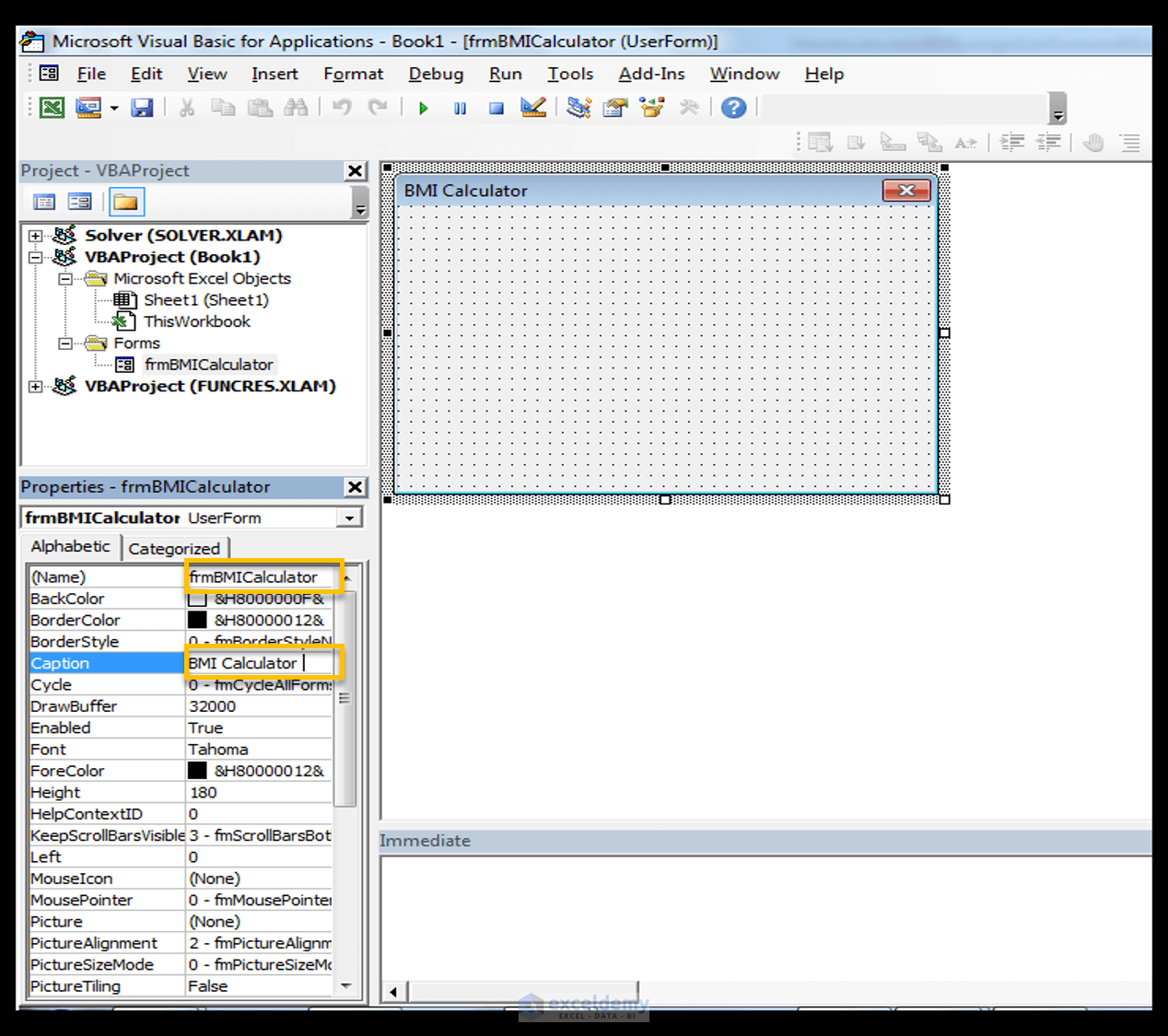This screenshot has height=1036, width=1168.
Task: Open Properties Window from the toolbar icon
Action: [615, 108]
